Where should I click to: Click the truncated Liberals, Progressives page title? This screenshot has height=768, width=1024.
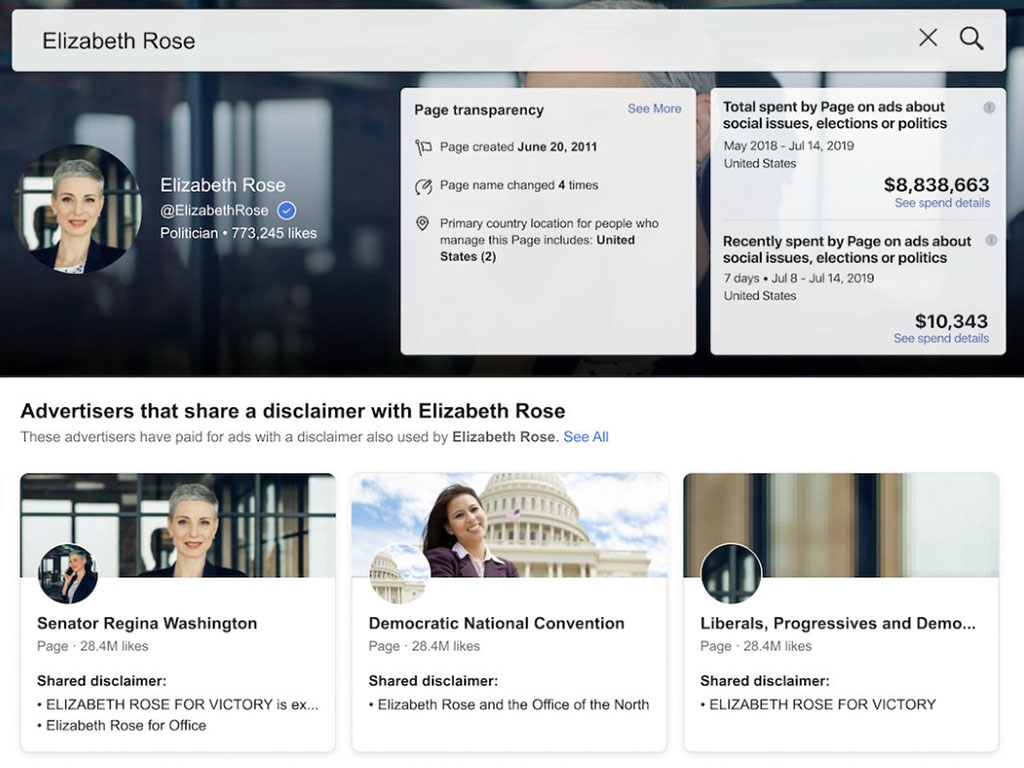[840, 623]
